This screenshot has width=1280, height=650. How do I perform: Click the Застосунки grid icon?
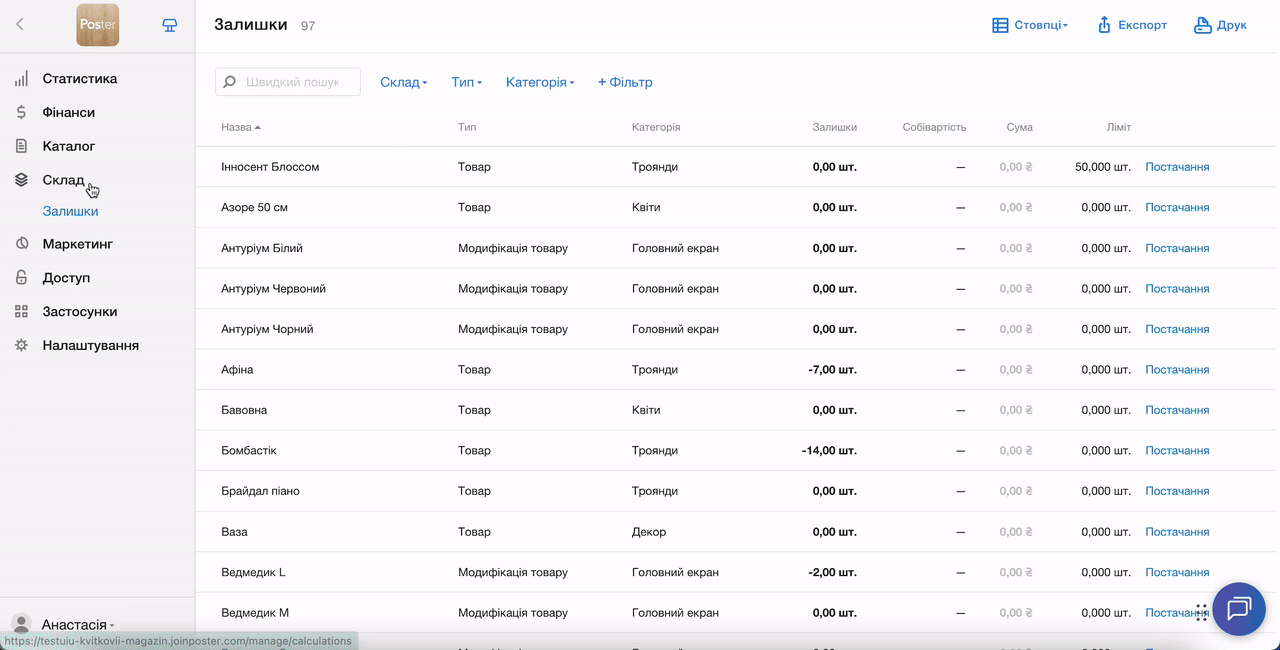21,312
